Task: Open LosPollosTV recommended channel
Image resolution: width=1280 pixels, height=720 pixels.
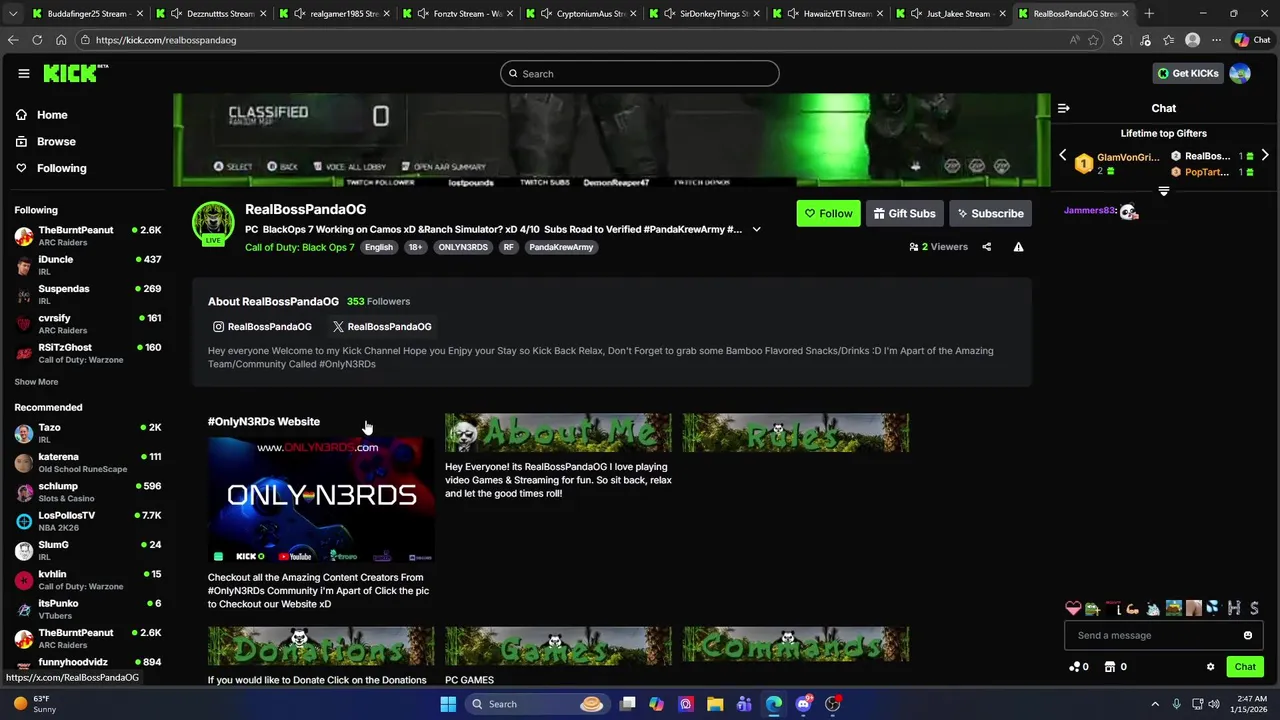Action: coord(88,521)
